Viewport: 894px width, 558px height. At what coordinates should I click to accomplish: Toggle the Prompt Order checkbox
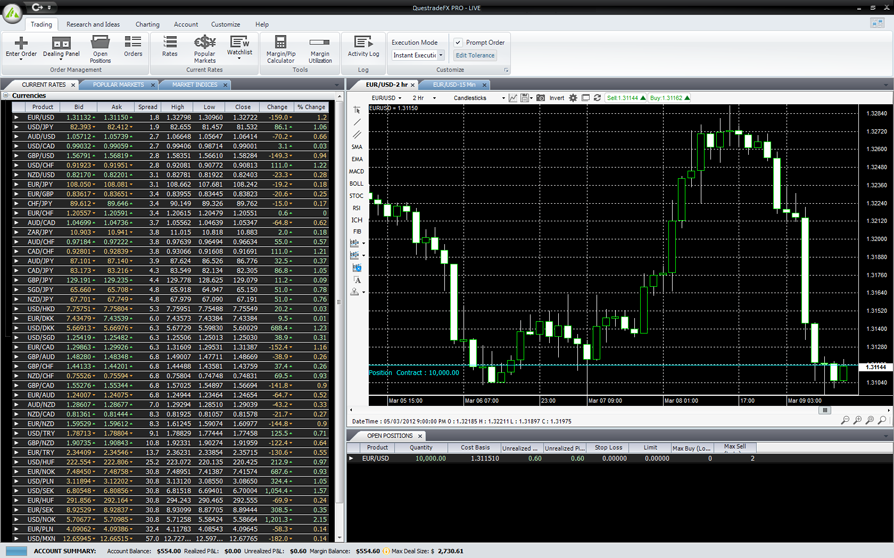click(x=458, y=42)
